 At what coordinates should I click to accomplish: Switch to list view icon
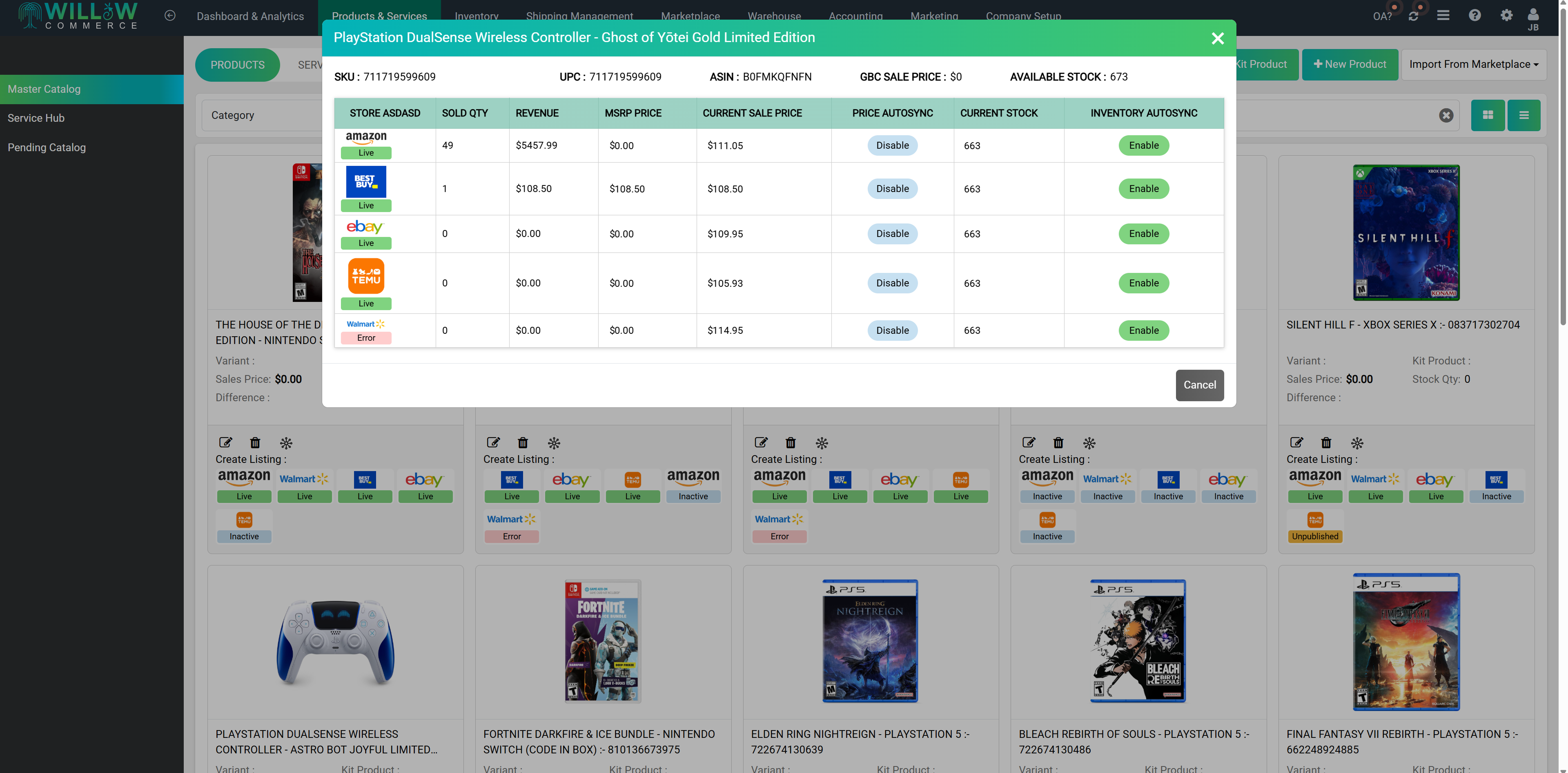coord(1523,115)
